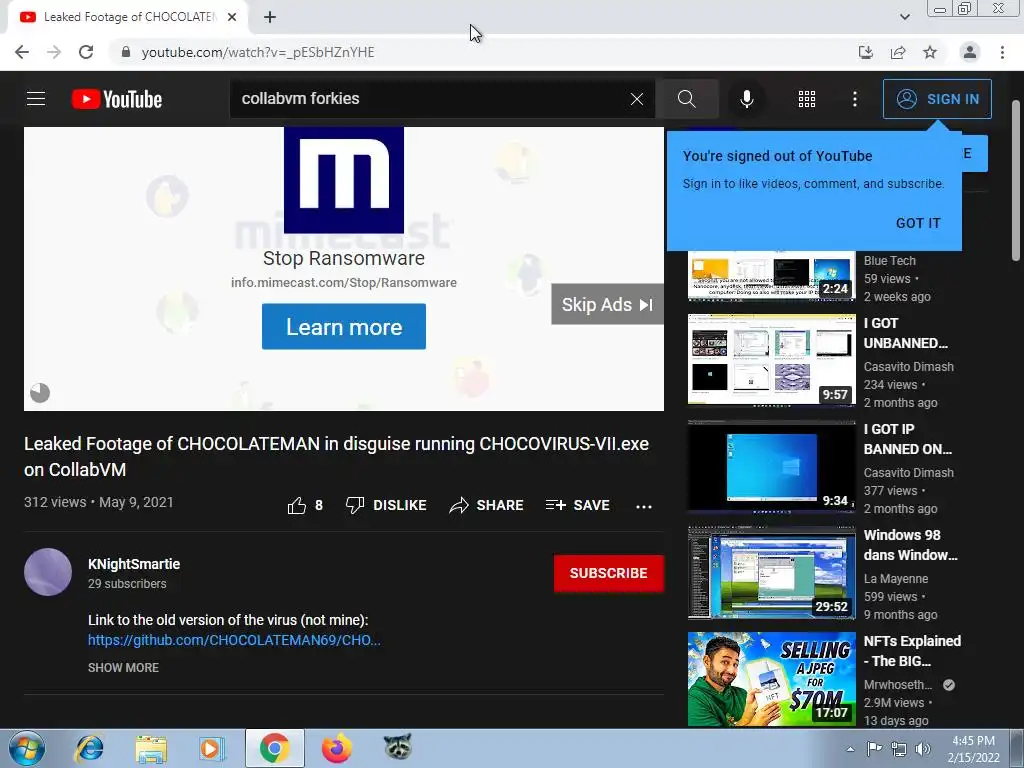Open the NFTs Explained video thumbnail
This screenshot has width=1024, height=768.
pyautogui.click(x=771, y=678)
